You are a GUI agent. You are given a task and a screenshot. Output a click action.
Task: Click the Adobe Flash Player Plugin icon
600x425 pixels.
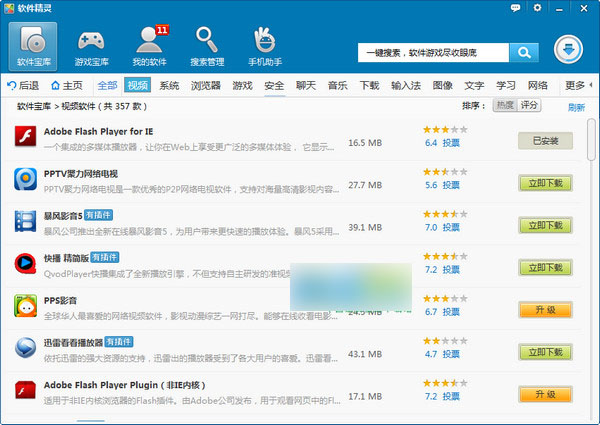tap(25, 390)
